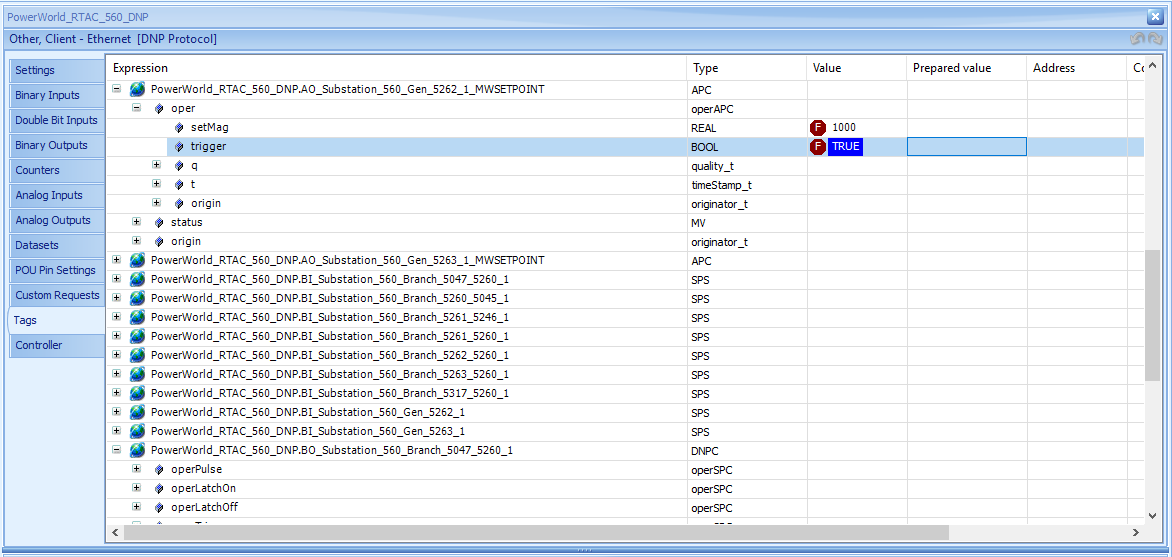Click the horizontal scrollbar thumb

pos(536,532)
